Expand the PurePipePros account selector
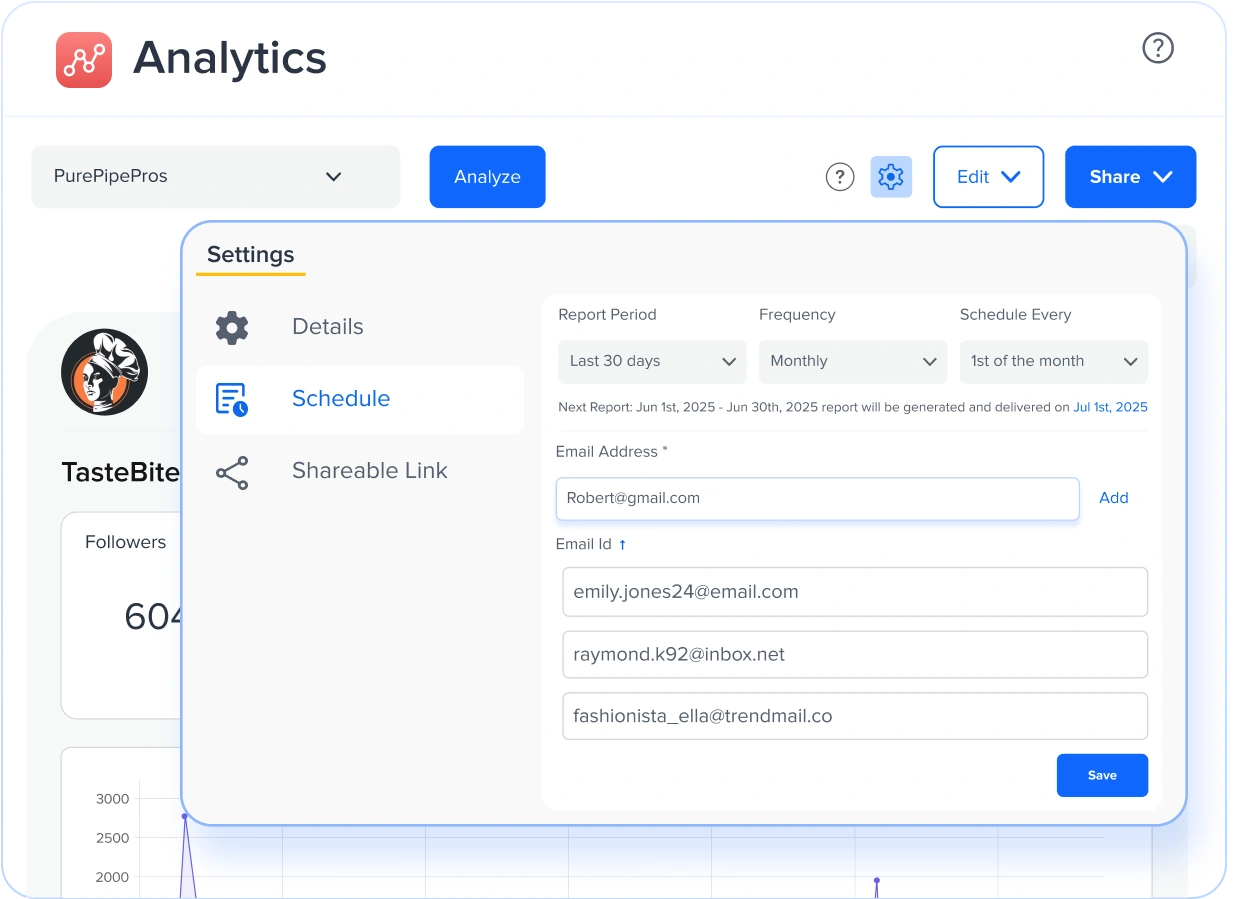This screenshot has height=899, width=1236. [x=215, y=176]
